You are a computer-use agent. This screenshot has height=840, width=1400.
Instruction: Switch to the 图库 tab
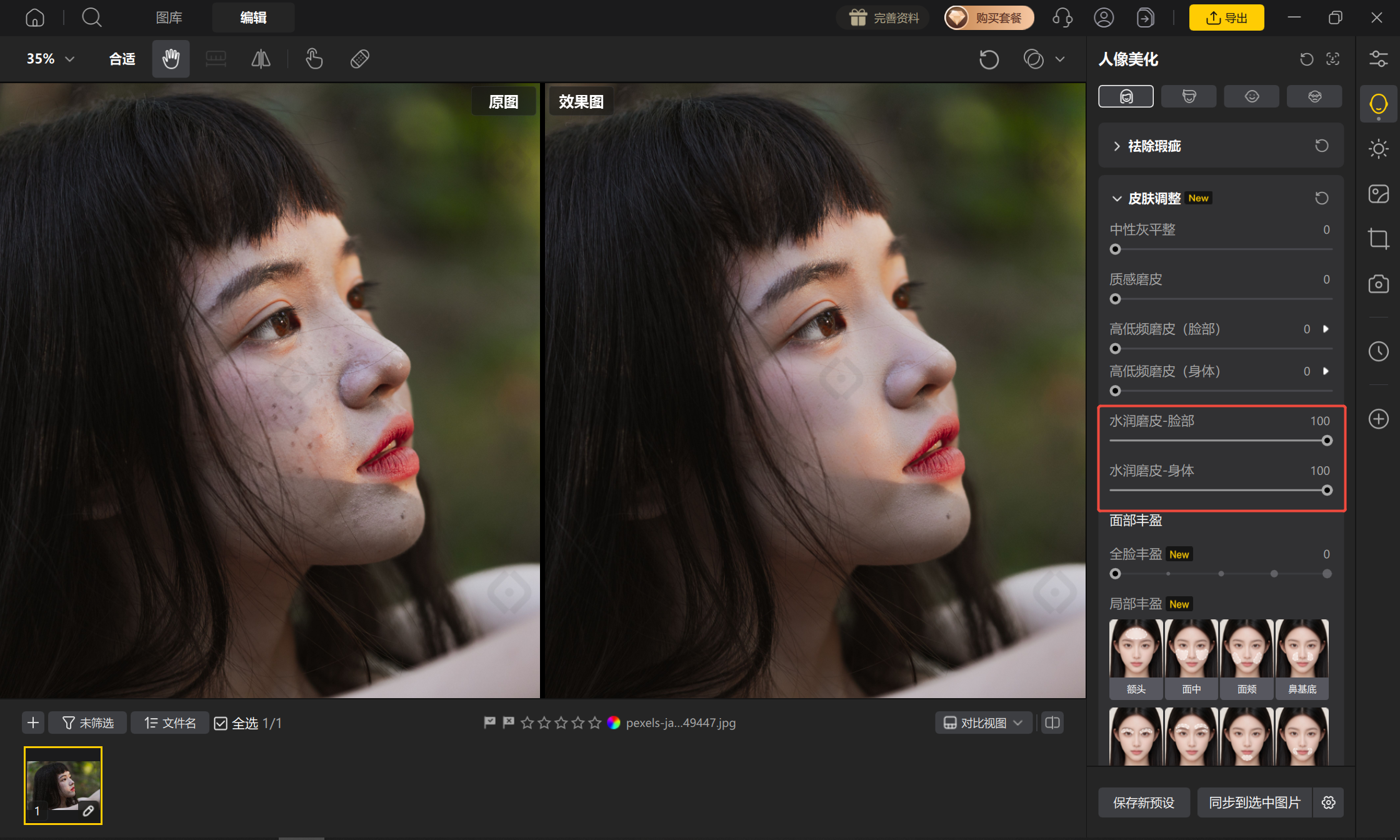[x=169, y=17]
